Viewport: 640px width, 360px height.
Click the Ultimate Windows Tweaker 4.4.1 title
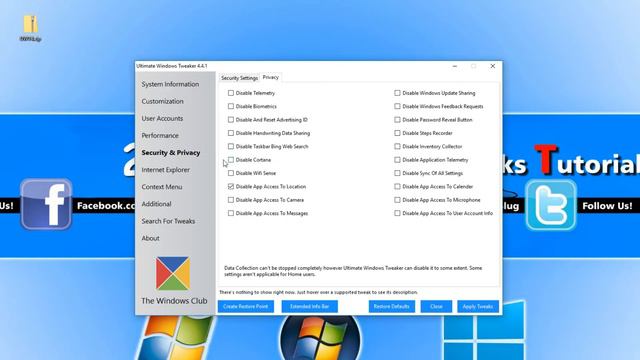pyautogui.click(x=172, y=66)
